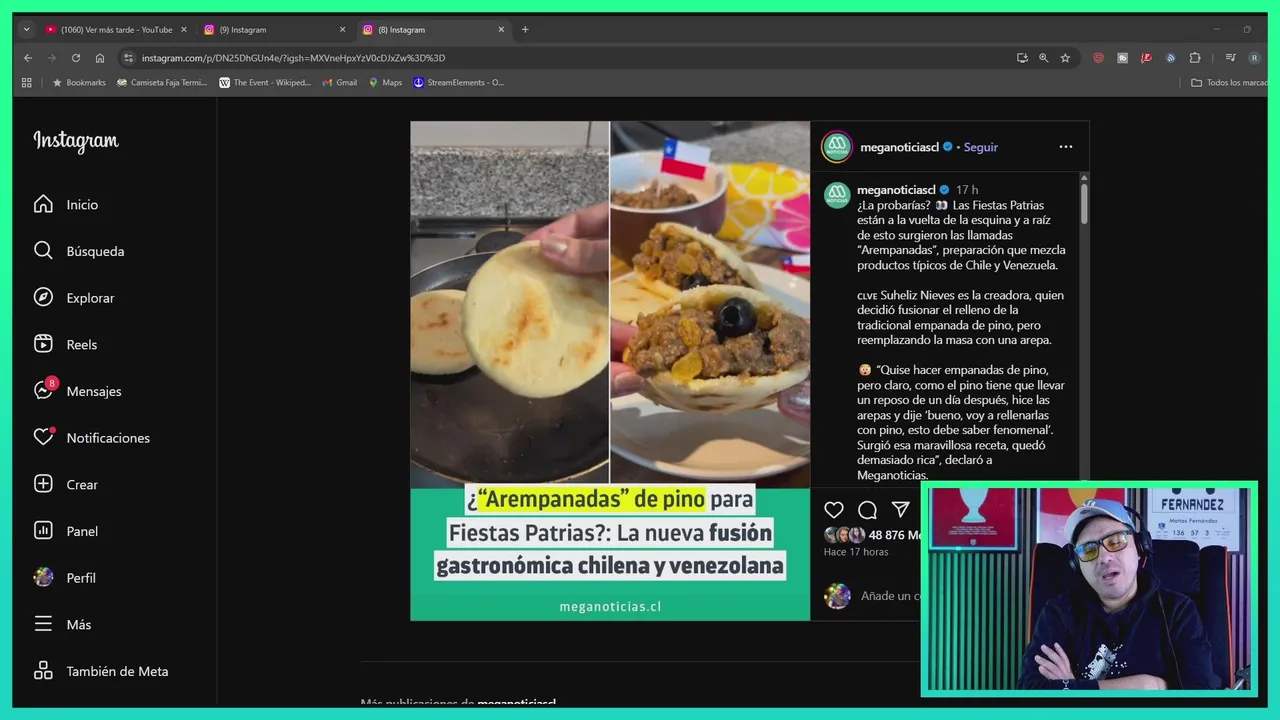1280x720 pixels.
Task: Open the blue RSS extension icon
Action: tap(1171, 58)
